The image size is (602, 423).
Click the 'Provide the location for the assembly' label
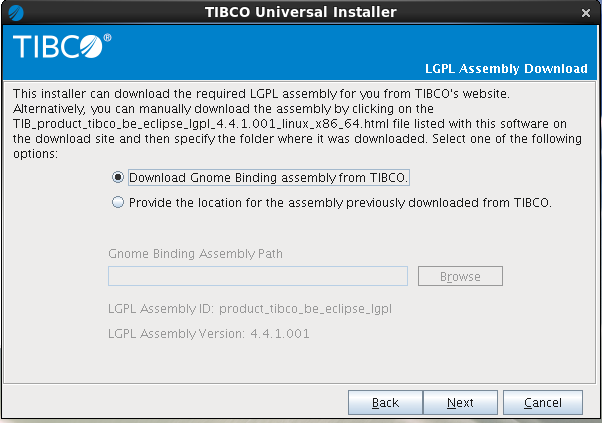coord(340,203)
